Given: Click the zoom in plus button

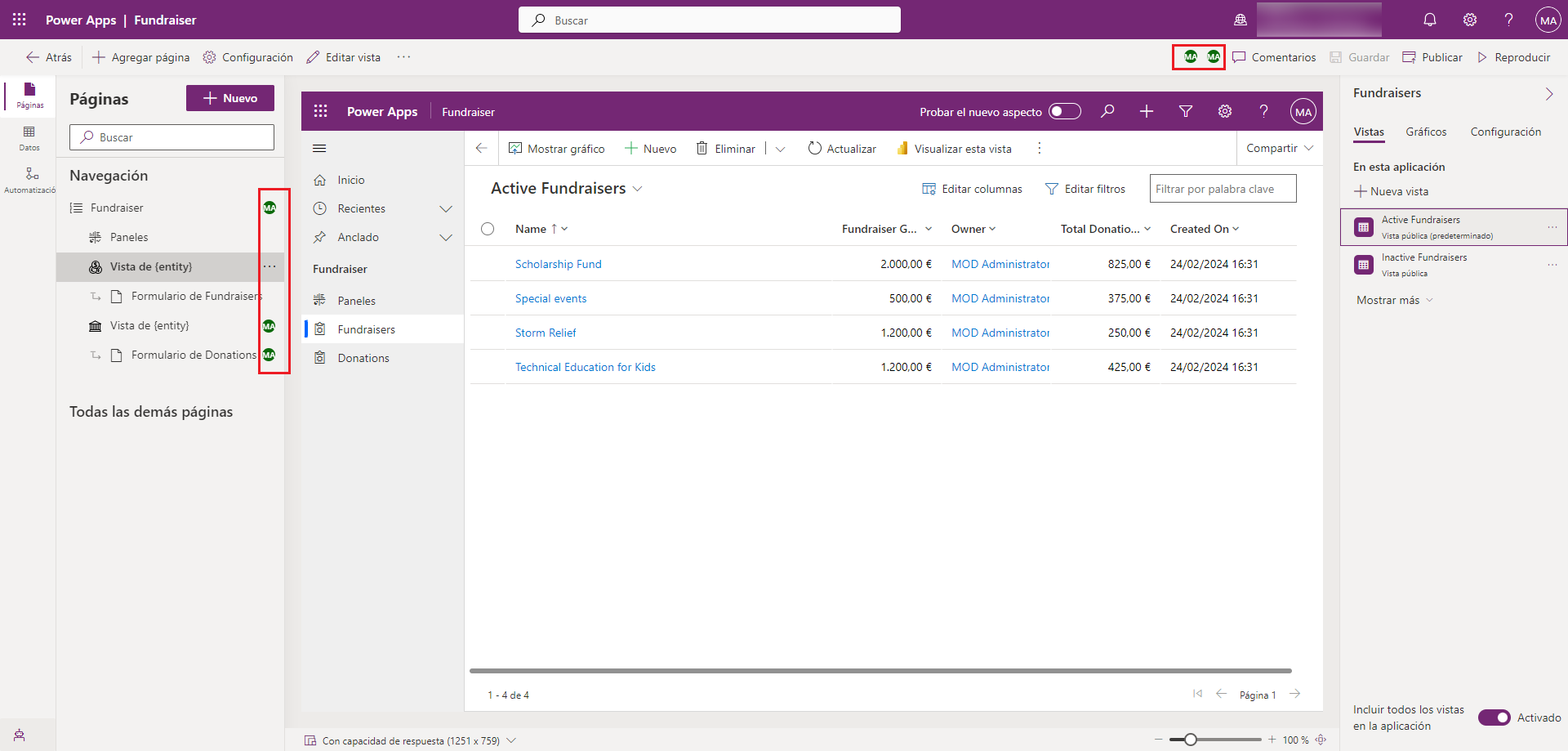Looking at the screenshot, I should tap(1272, 740).
